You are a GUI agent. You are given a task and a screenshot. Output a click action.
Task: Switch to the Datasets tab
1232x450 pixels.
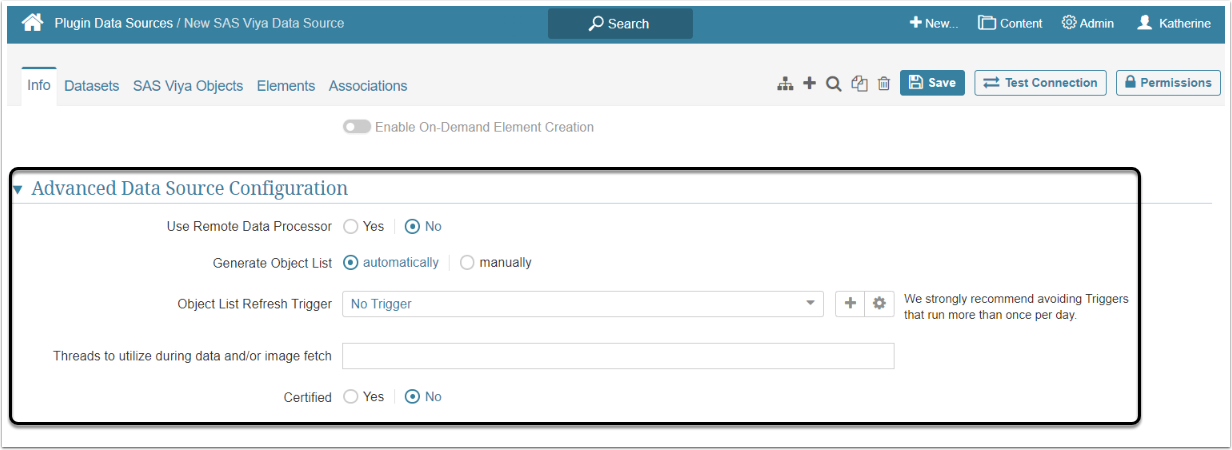(91, 86)
